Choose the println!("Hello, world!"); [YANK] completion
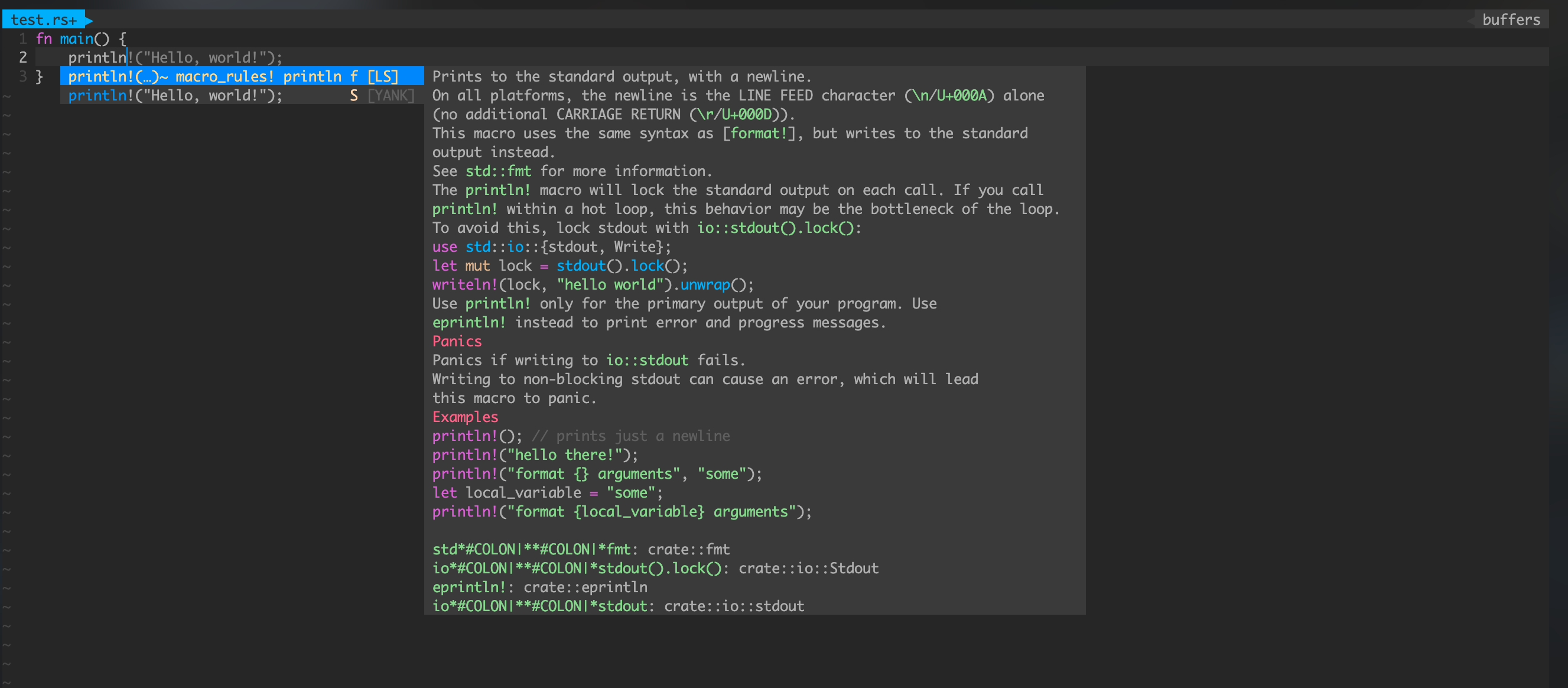 coord(242,95)
